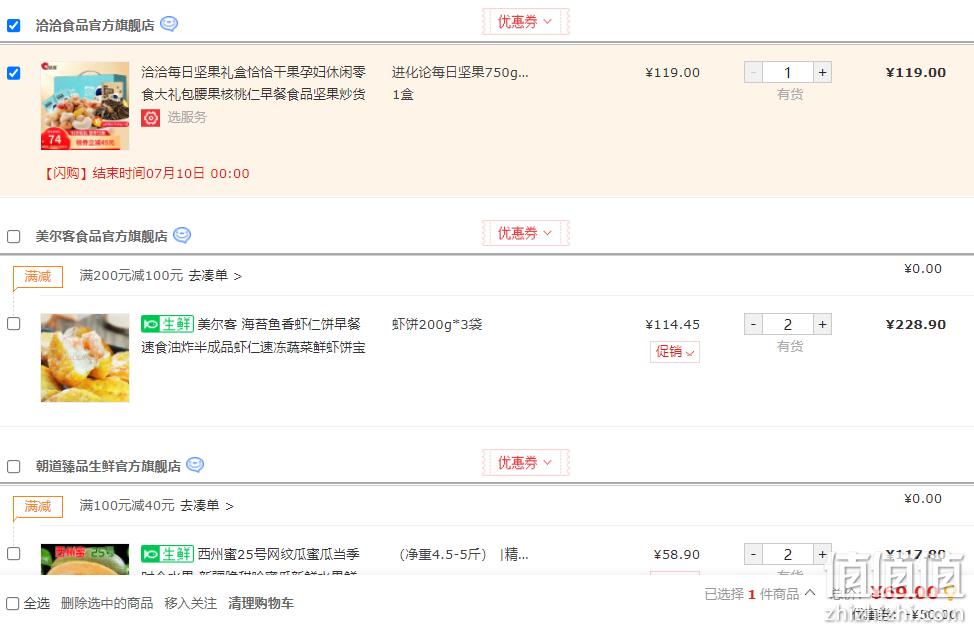This screenshot has height=631, width=974.
Task: Click 清理购物车 button
Action: [261, 603]
